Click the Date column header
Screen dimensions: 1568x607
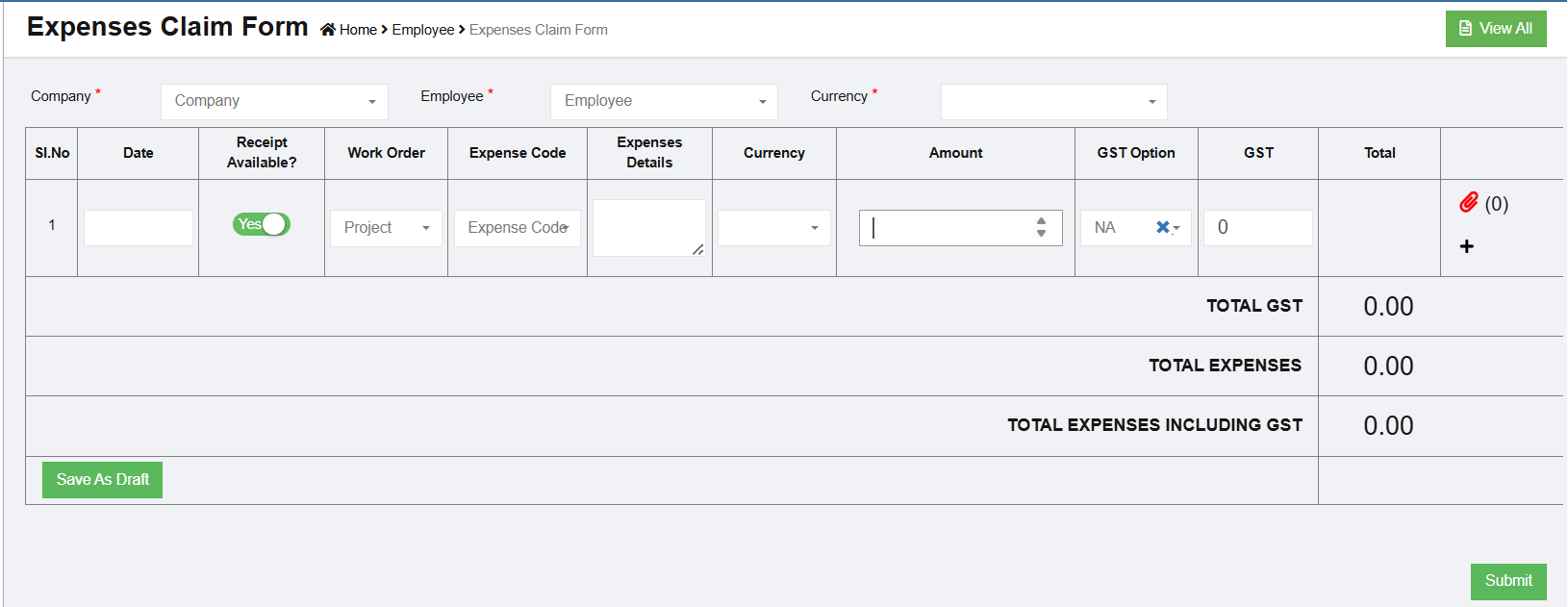[139, 152]
